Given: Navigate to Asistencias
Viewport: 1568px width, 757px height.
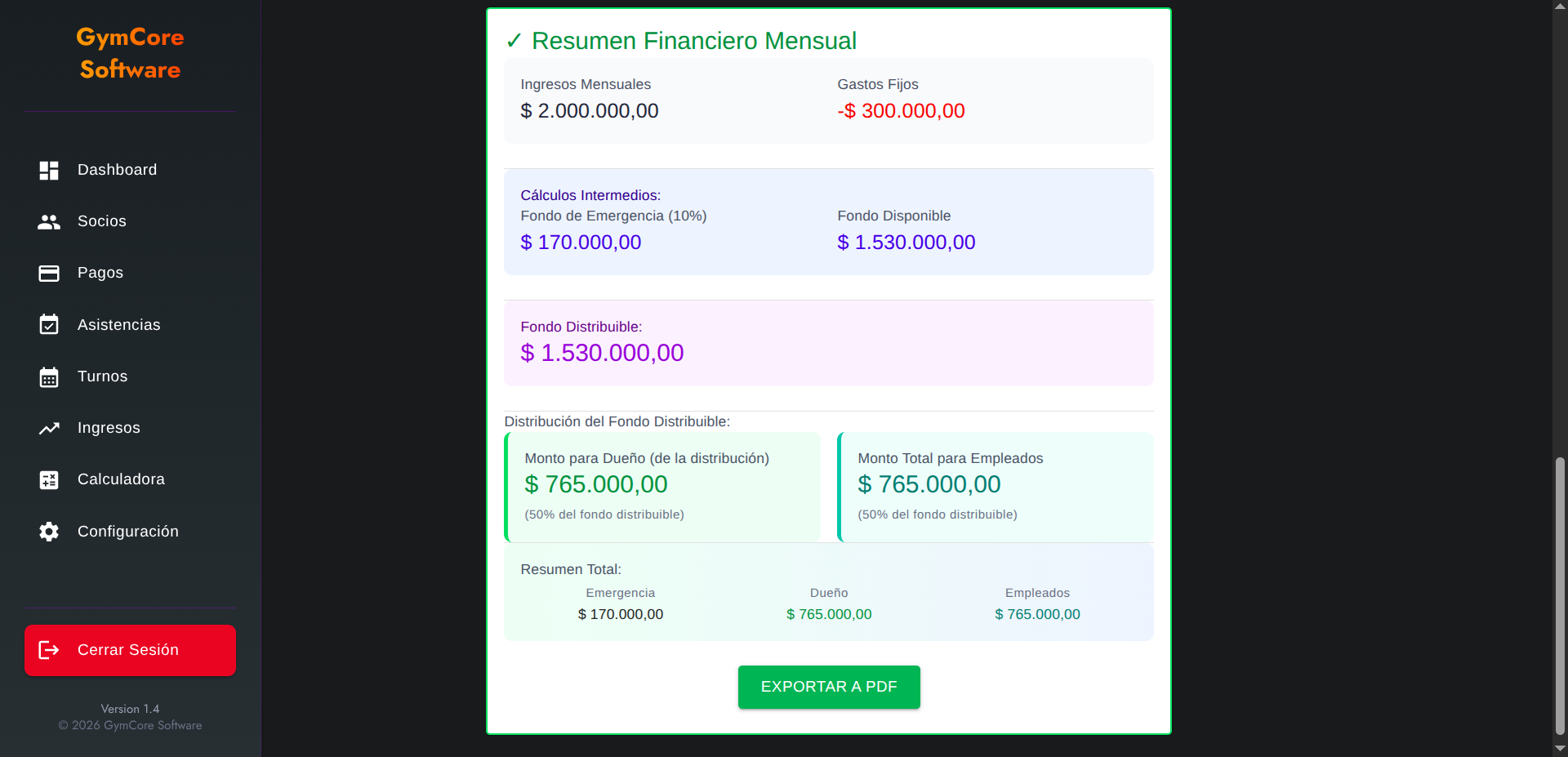Looking at the screenshot, I should [x=130, y=325].
